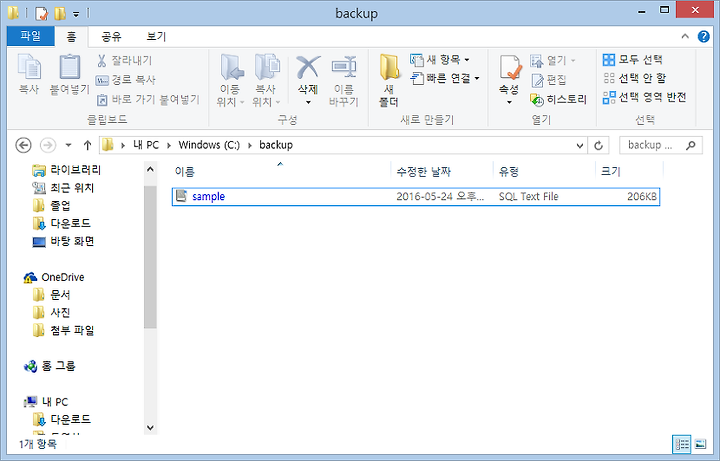Select OneDrive in navigation pane
This screenshot has width=720, height=461.
54,277
